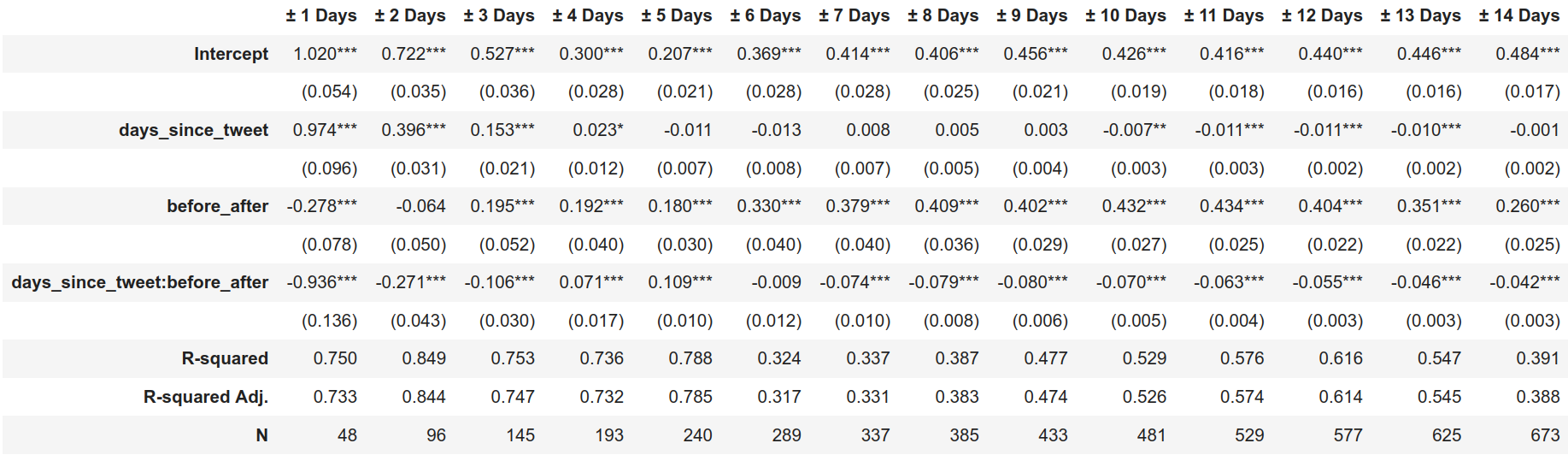The height and width of the screenshot is (455, 1568).
Task: Select the N row label
Action: [261, 435]
